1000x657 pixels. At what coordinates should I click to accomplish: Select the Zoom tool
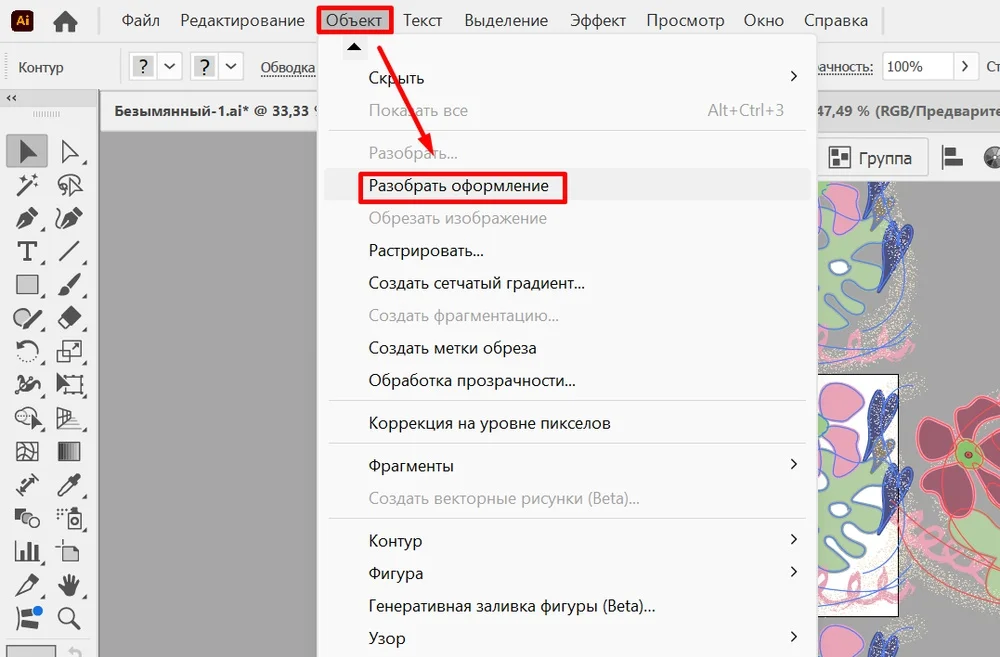click(68, 618)
